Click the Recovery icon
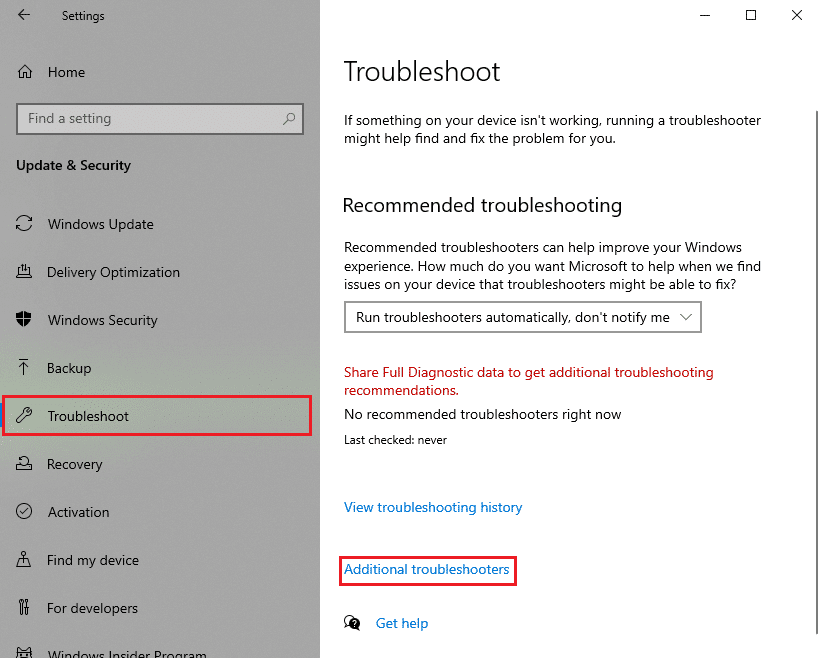This screenshot has height=658, width=820. click(x=25, y=464)
